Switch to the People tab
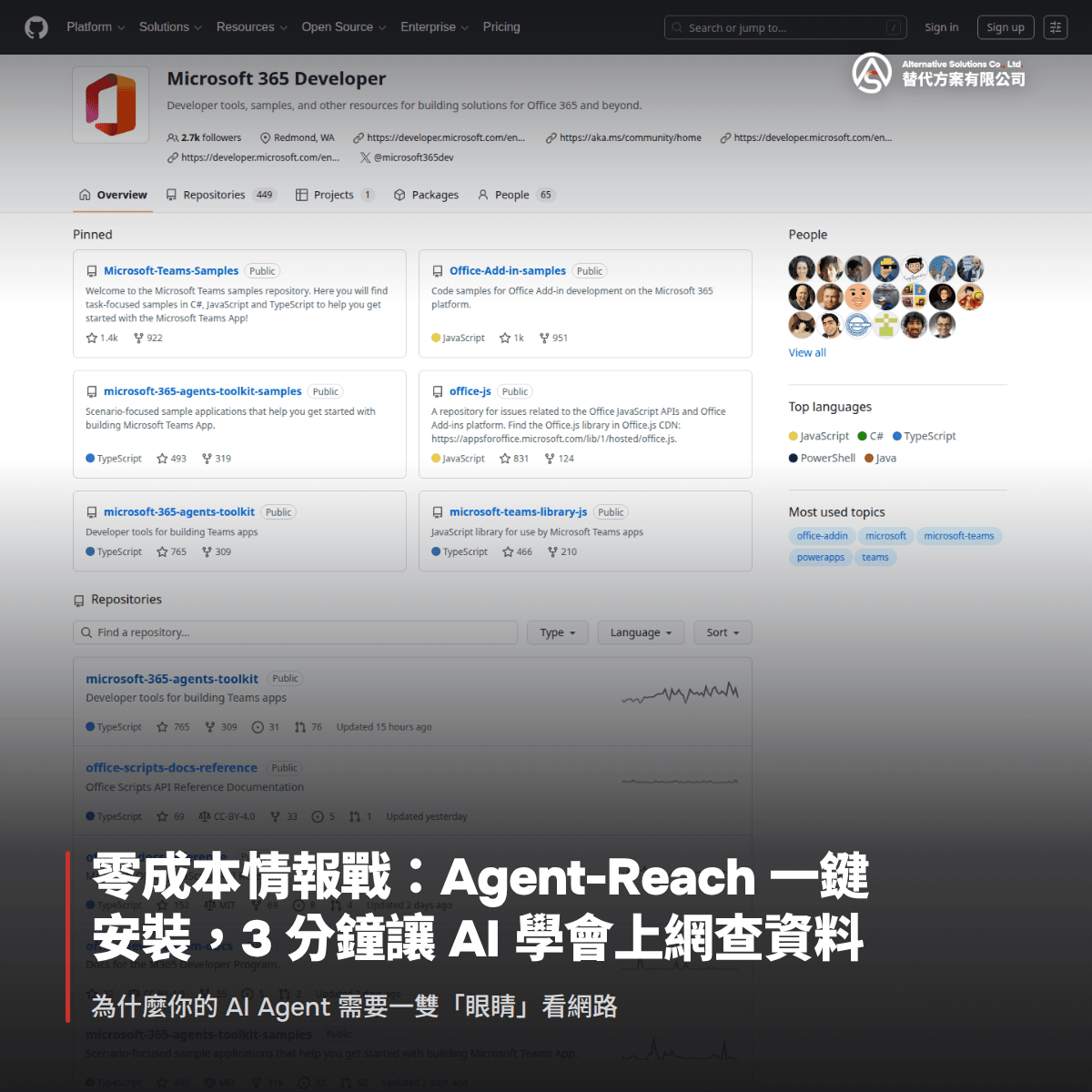Image resolution: width=1092 pixels, height=1092 pixels. click(516, 195)
